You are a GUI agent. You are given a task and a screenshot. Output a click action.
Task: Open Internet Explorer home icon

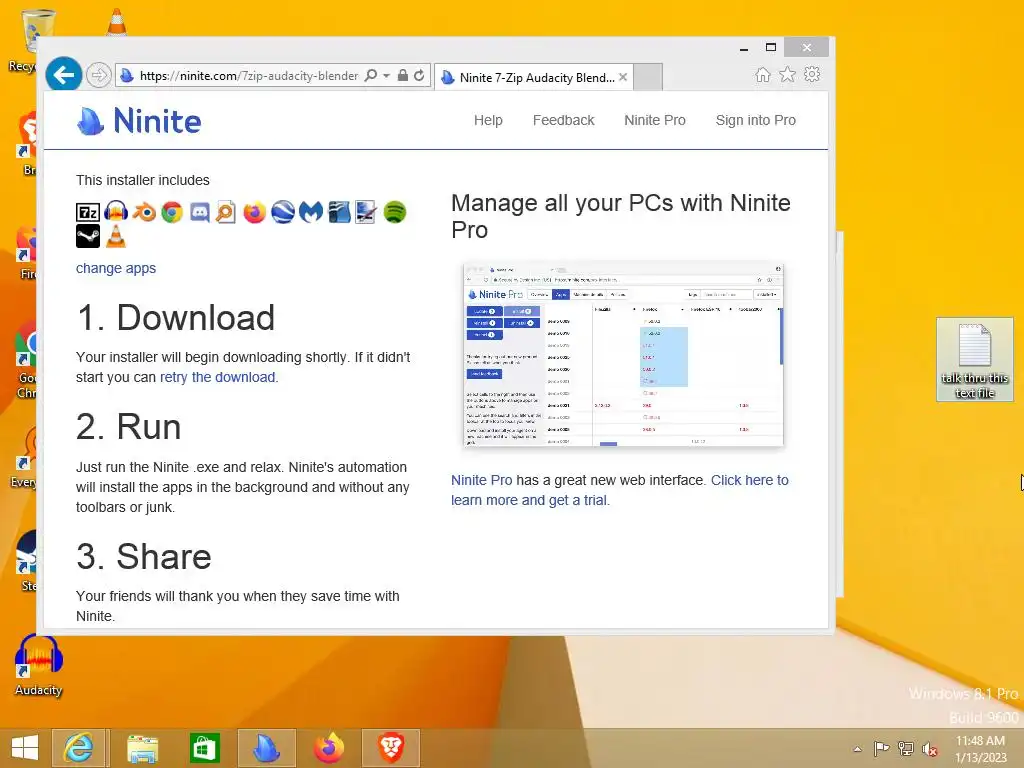click(x=762, y=74)
